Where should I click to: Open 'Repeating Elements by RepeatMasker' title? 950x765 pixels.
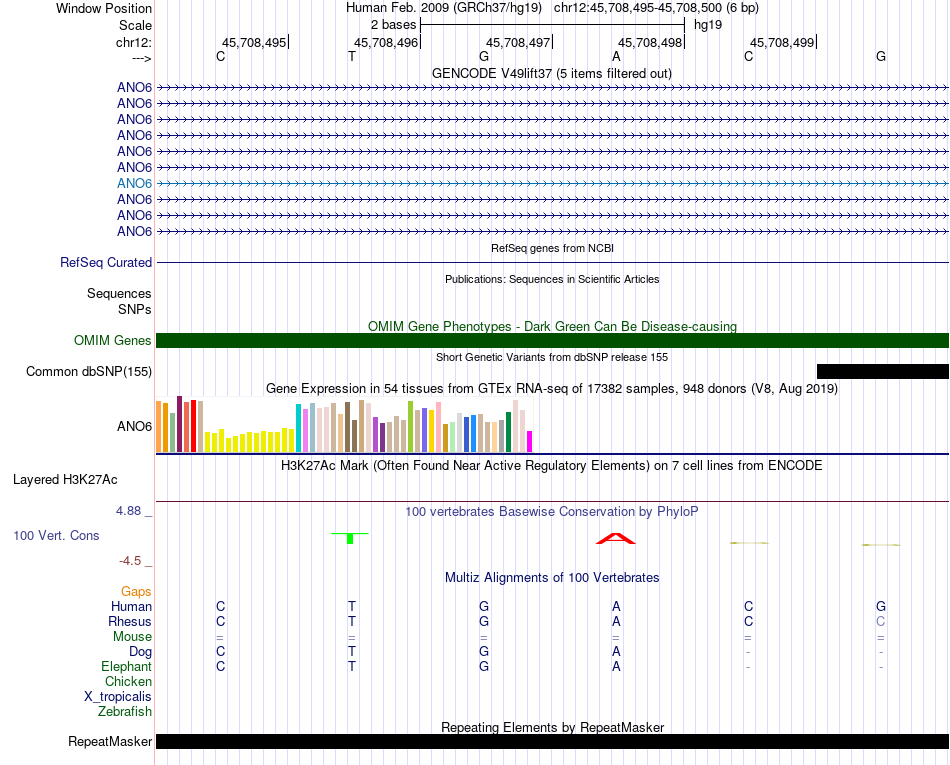tap(552, 727)
